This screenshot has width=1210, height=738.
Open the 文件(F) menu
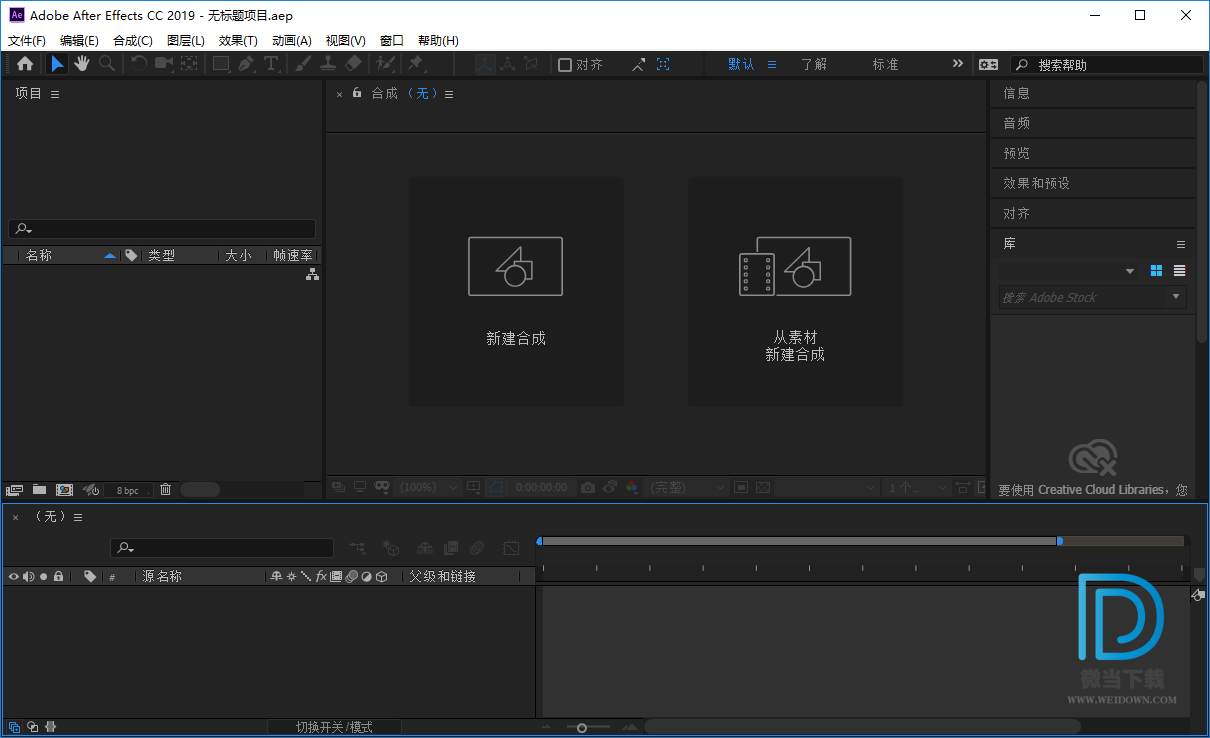[x=27, y=41]
